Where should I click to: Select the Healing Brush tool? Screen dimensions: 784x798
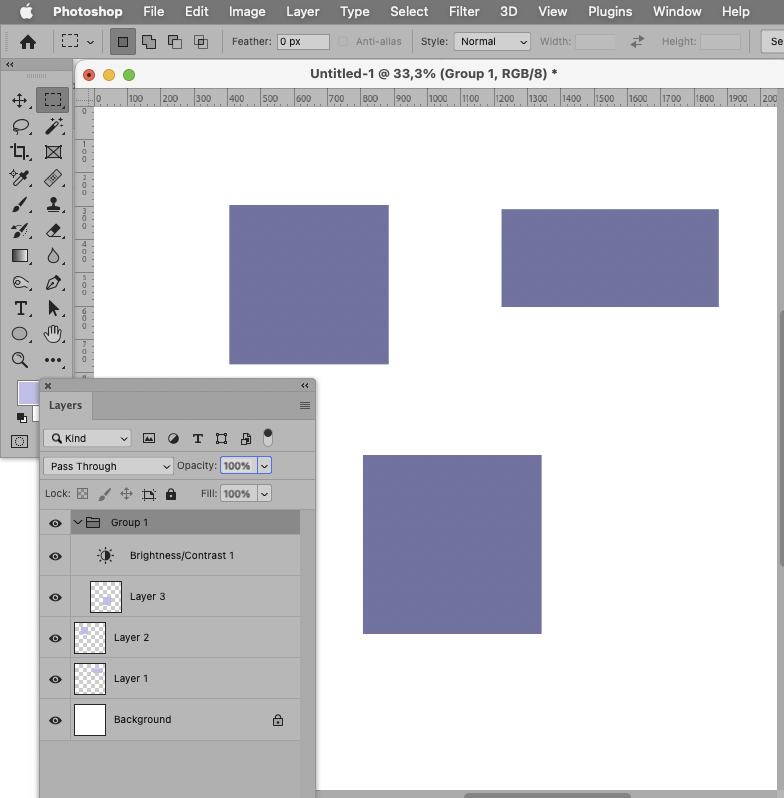[x=53, y=178]
